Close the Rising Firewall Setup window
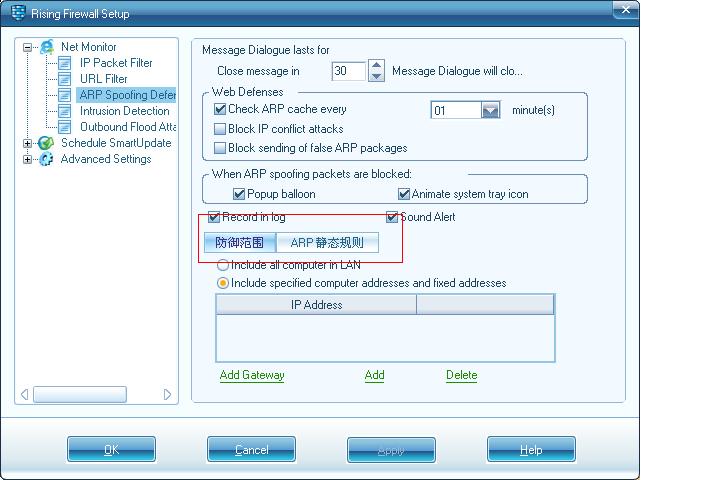This screenshot has height=480, width=720. pyautogui.click(x=625, y=10)
